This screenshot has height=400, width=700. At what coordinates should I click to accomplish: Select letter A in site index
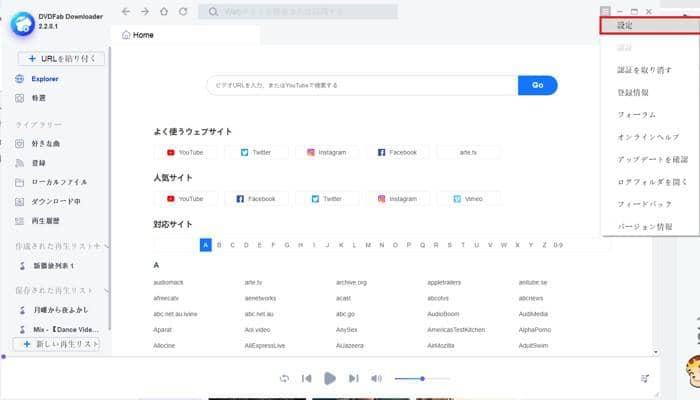pyautogui.click(x=205, y=245)
